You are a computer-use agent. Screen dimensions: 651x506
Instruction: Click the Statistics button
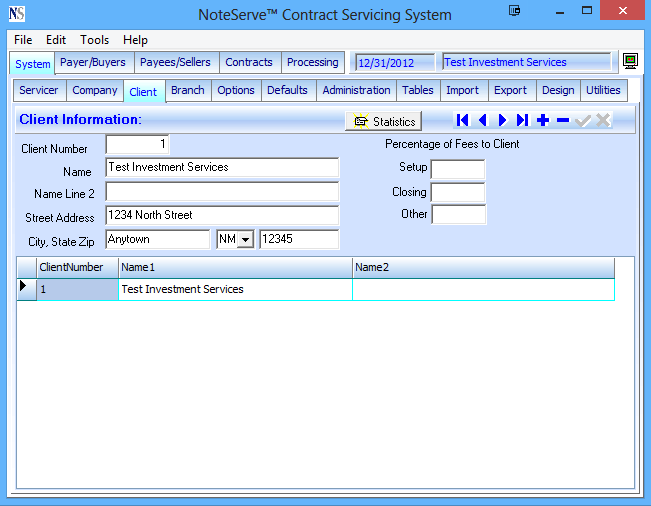pyautogui.click(x=385, y=121)
